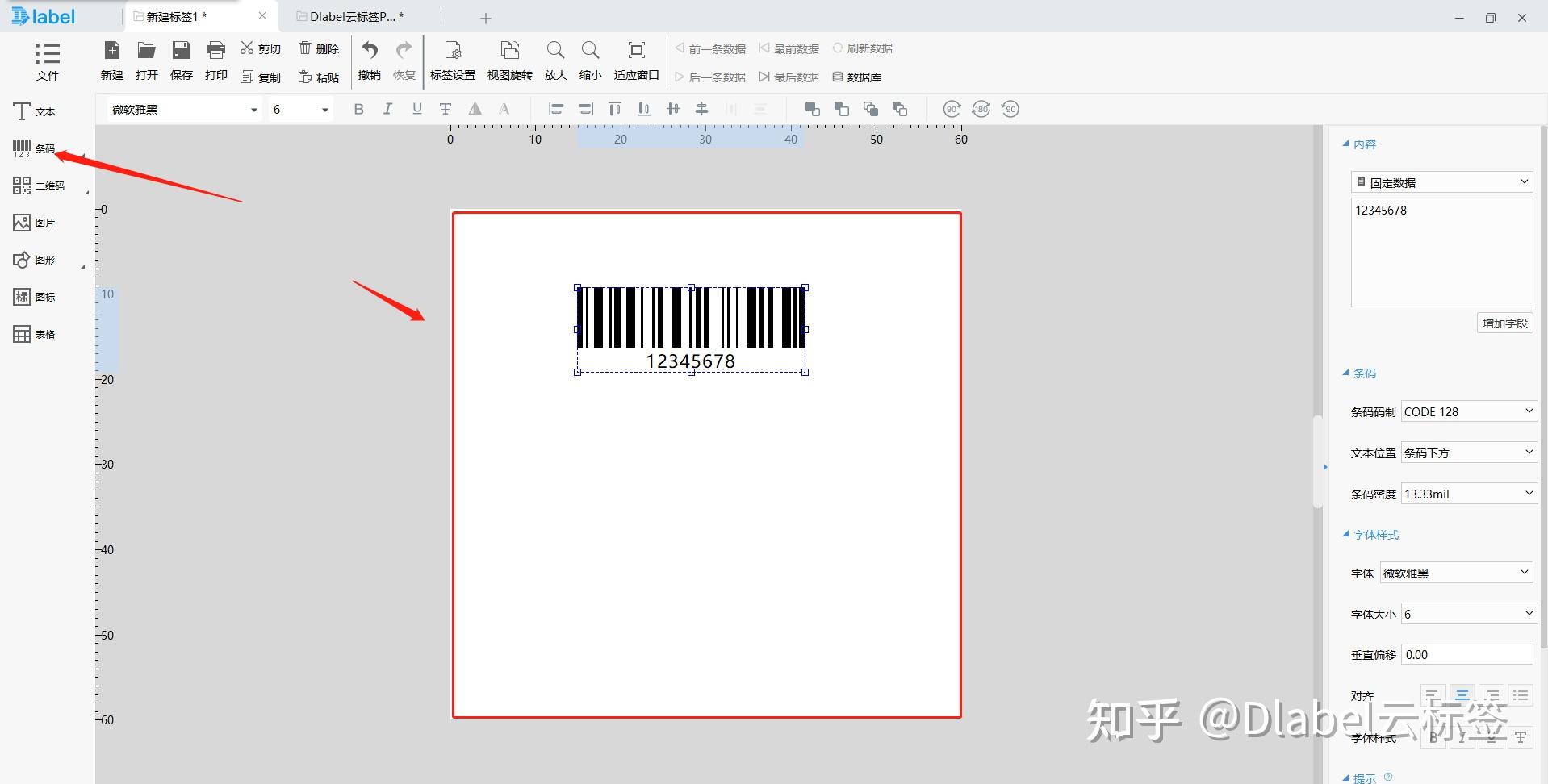Click the align top edges icon

pyautogui.click(x=615, y=109)
